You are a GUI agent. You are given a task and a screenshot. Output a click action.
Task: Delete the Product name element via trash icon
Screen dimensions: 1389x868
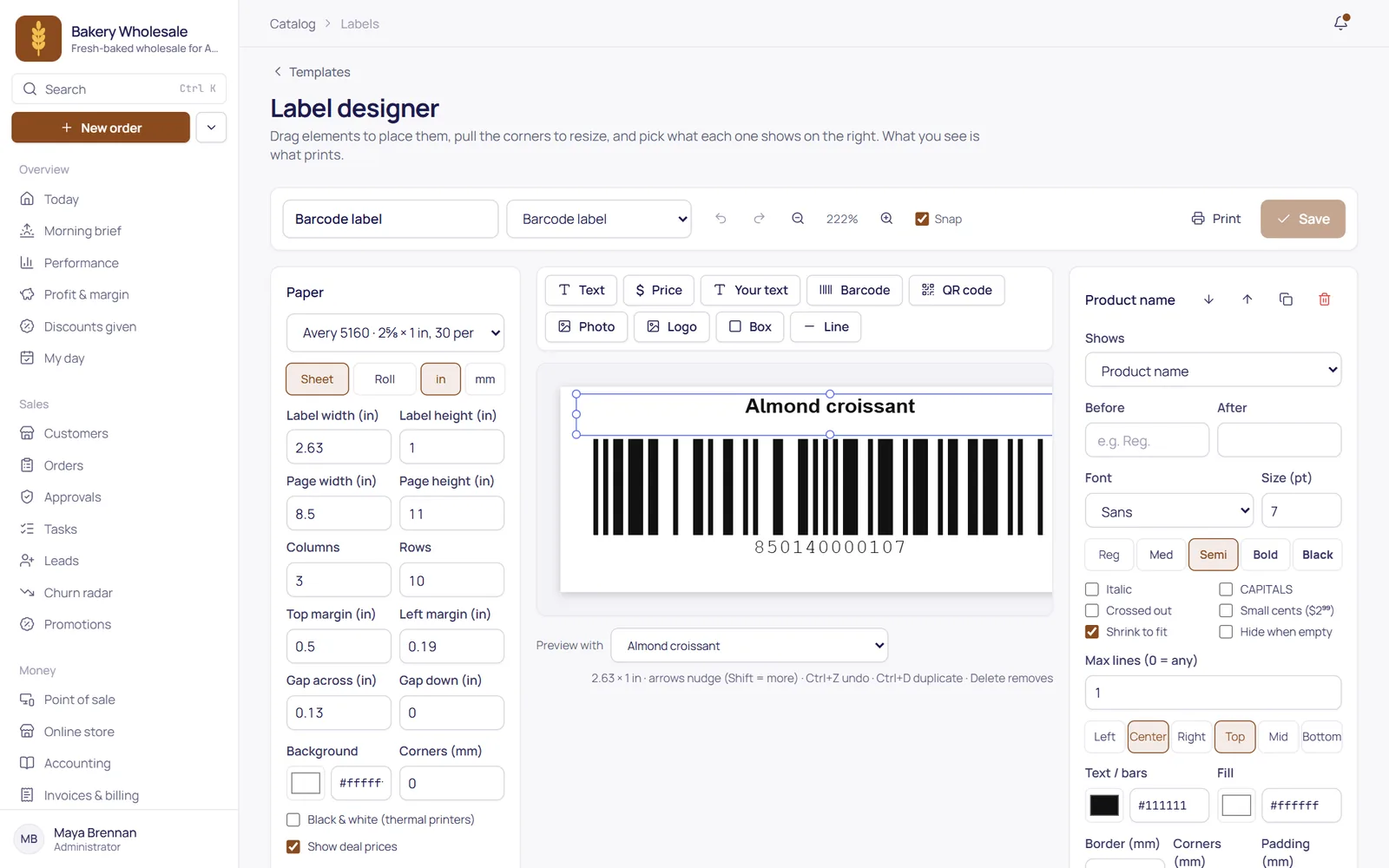(1325, 299)
